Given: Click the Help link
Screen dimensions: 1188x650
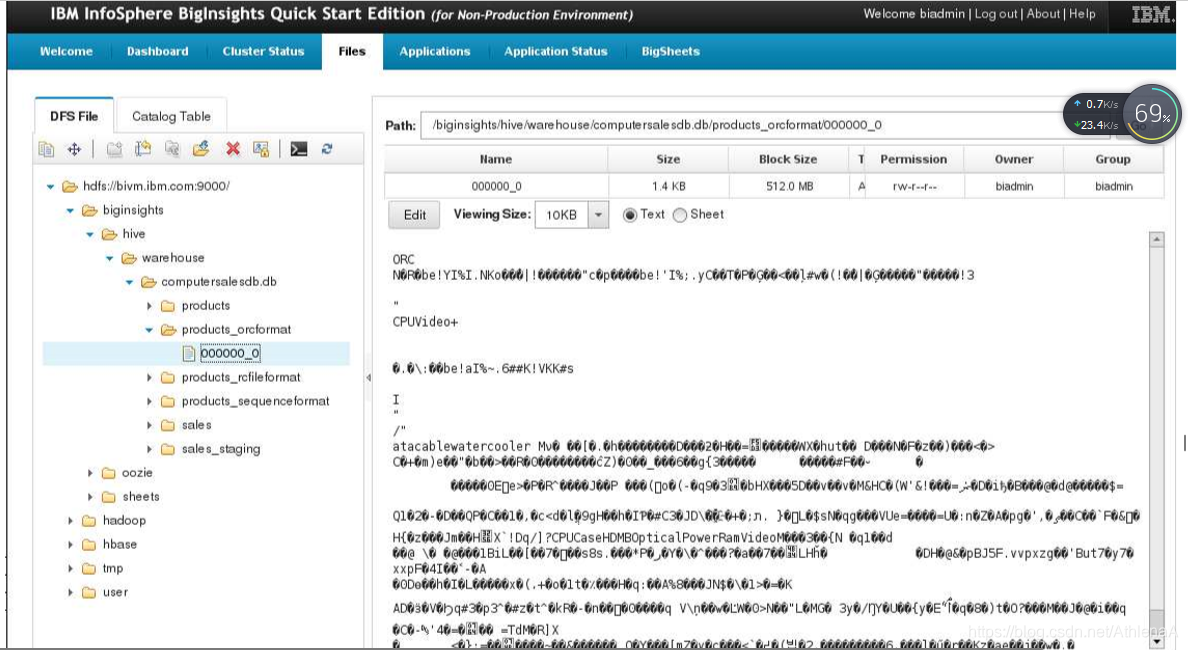Looking at the screenshot, I should 1082,14.
